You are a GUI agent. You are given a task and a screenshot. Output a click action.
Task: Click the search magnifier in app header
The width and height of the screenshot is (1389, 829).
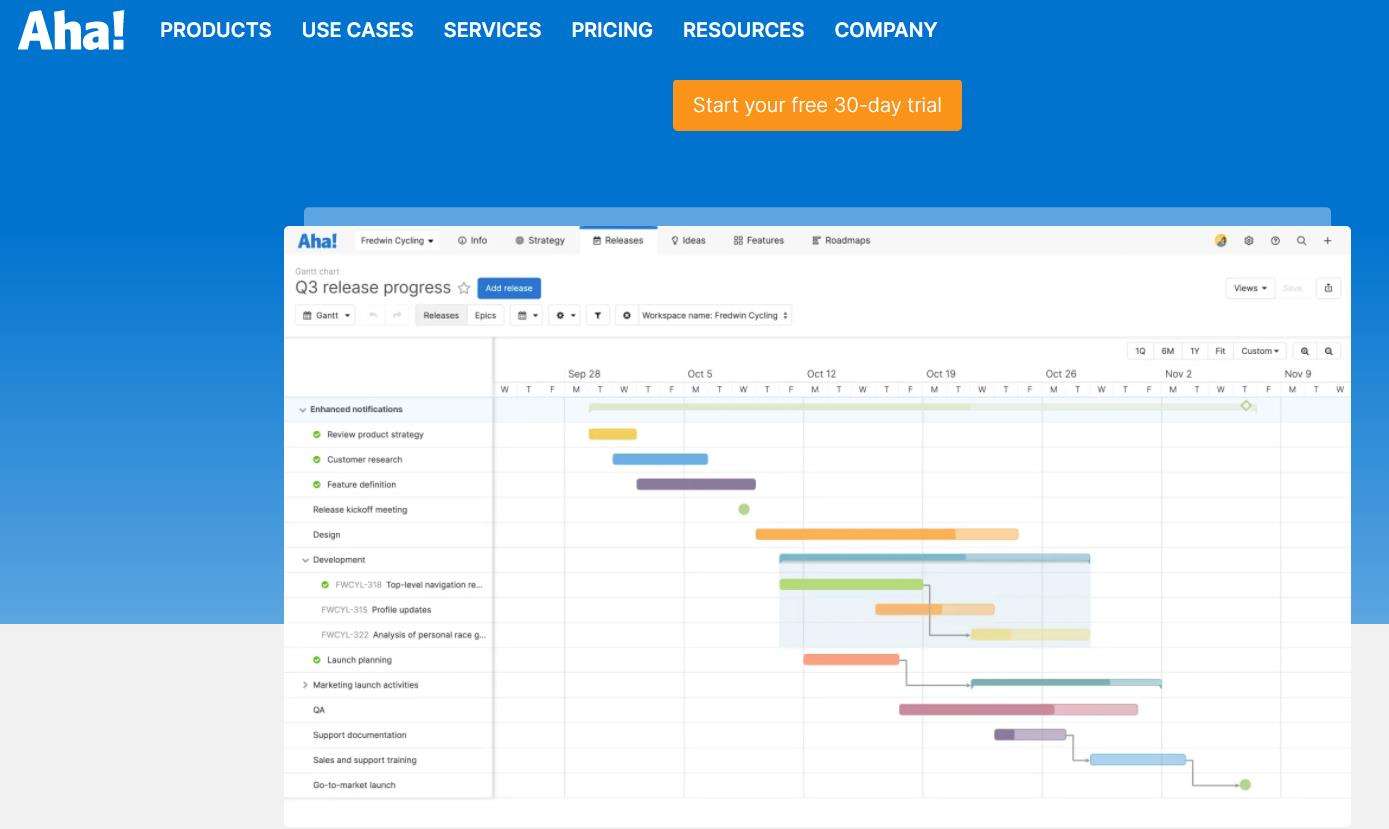pyautogui.click(x=1301, y=241)
